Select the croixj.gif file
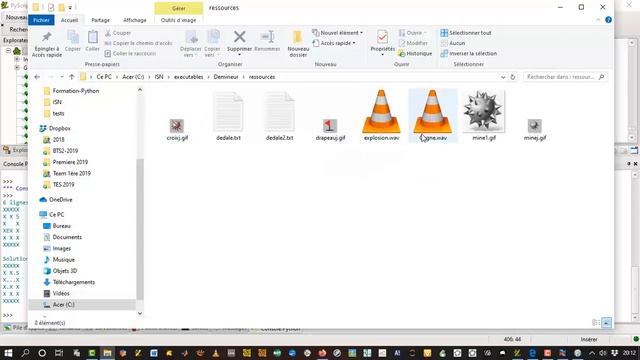640x360 pixels. click(x=177, y=129)
